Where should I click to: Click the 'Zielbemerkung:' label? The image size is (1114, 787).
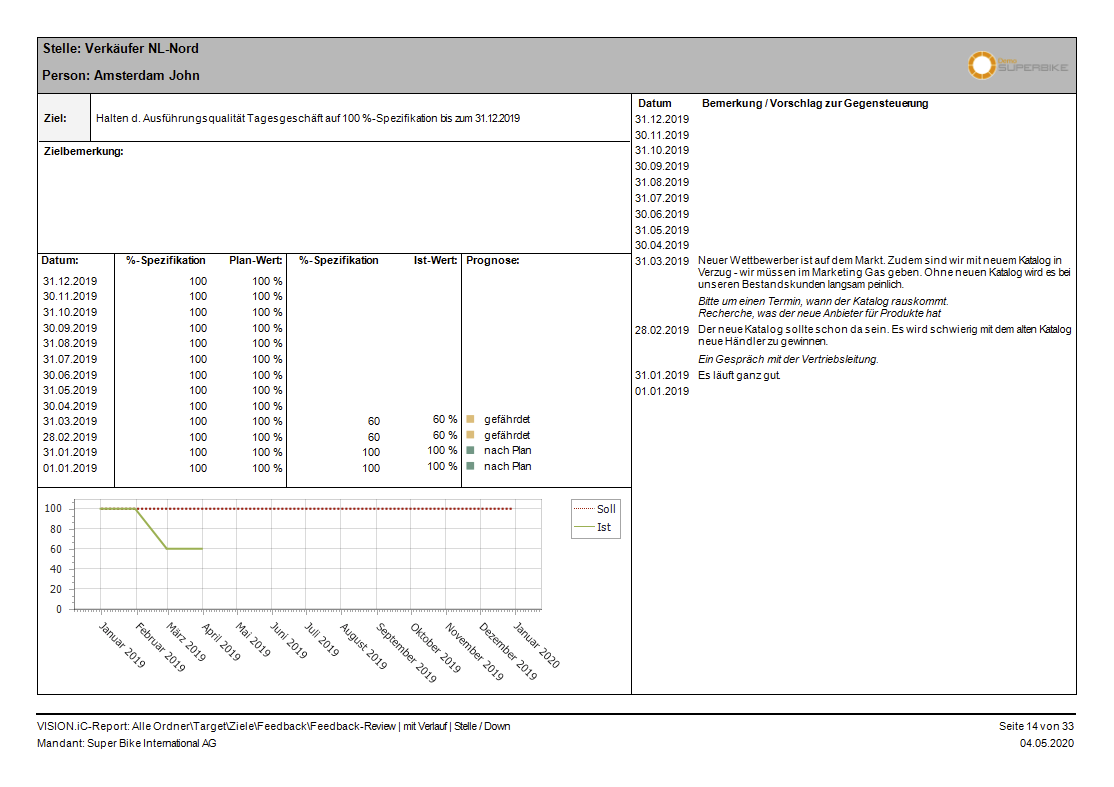coord(84,151)
